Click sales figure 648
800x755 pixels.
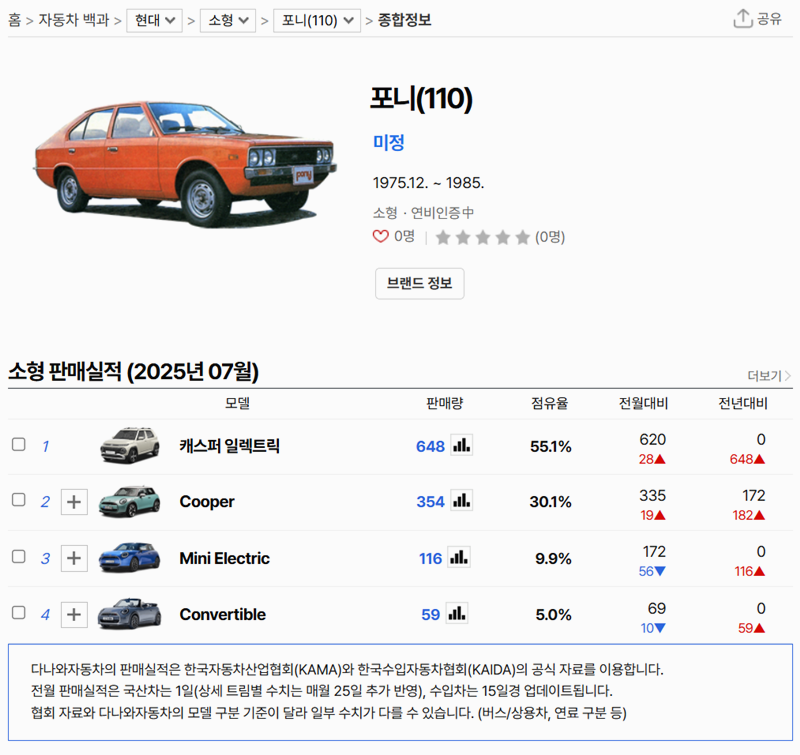coord(430,446)
